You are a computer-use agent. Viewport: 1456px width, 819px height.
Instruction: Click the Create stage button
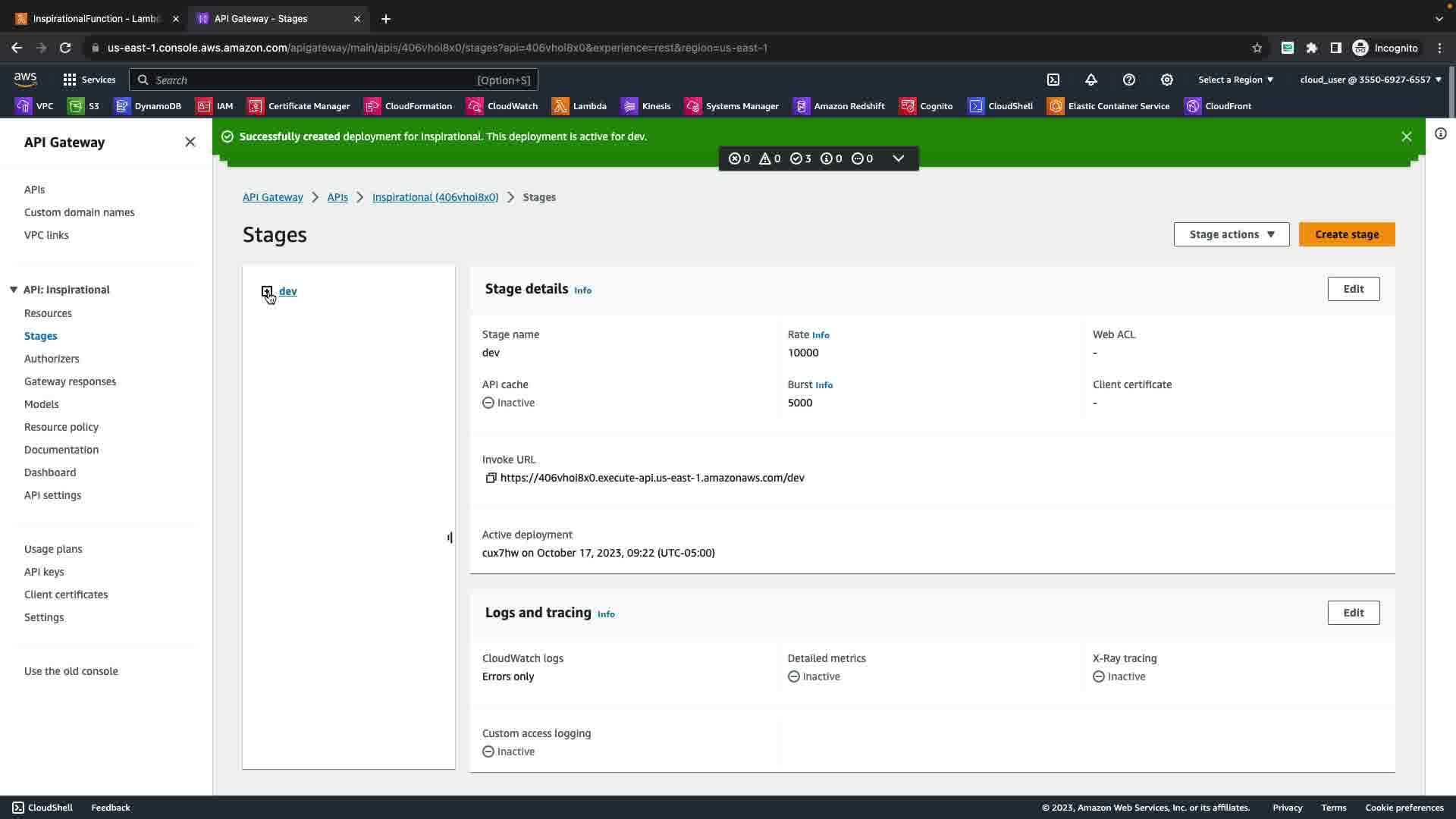(1346, 234)
